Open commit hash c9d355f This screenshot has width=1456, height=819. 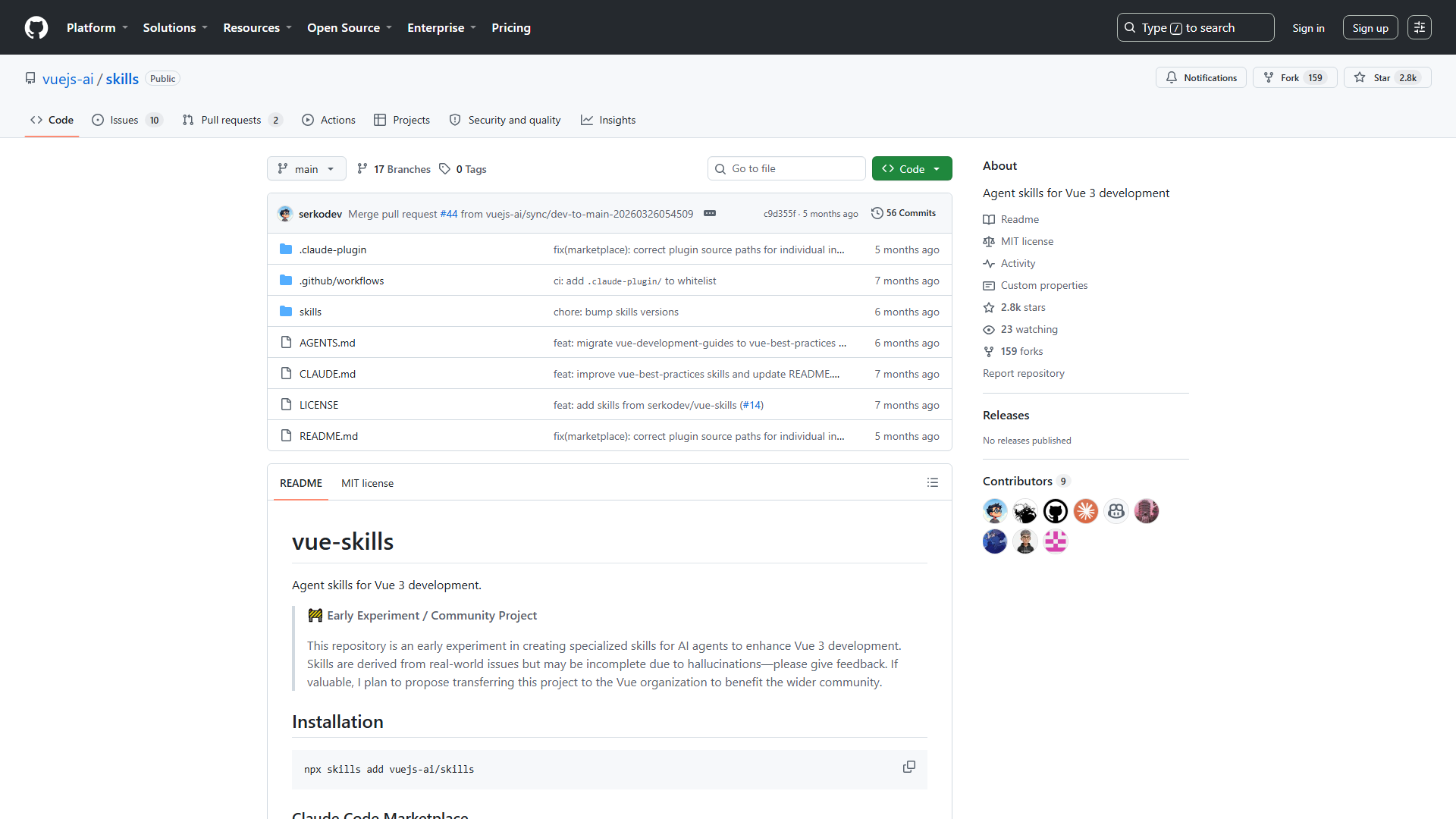pyautogui.click(x=779, y=214)
